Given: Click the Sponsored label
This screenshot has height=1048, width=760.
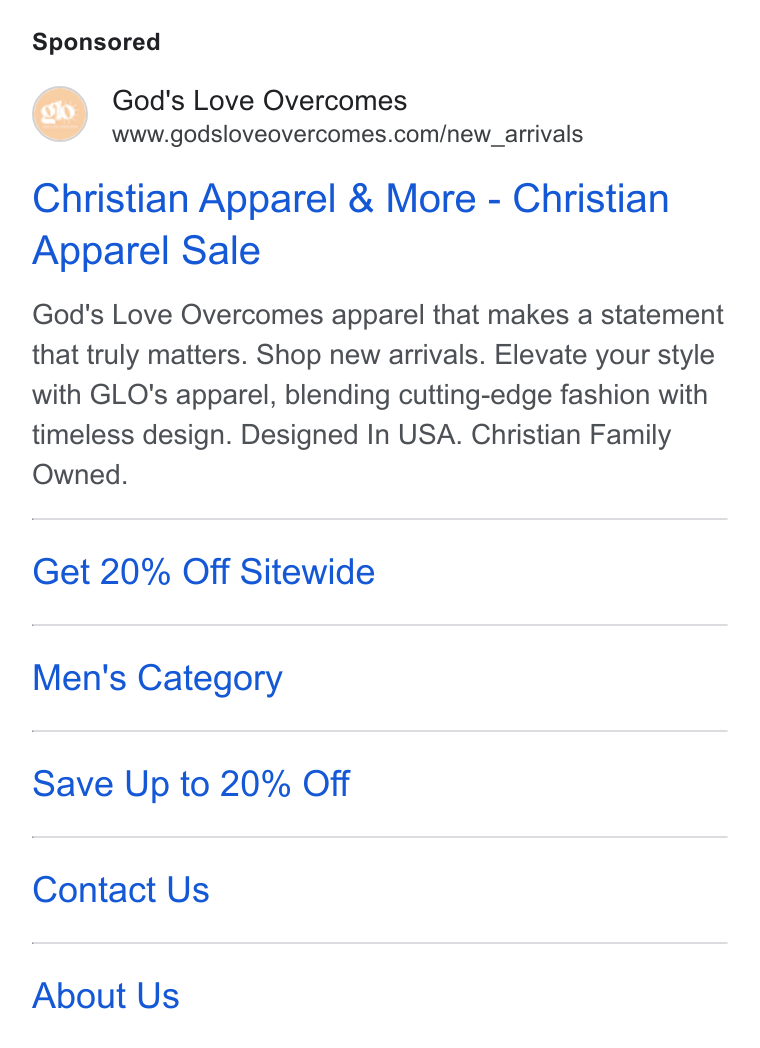Looking at the screenshot, I should [96, 42].
